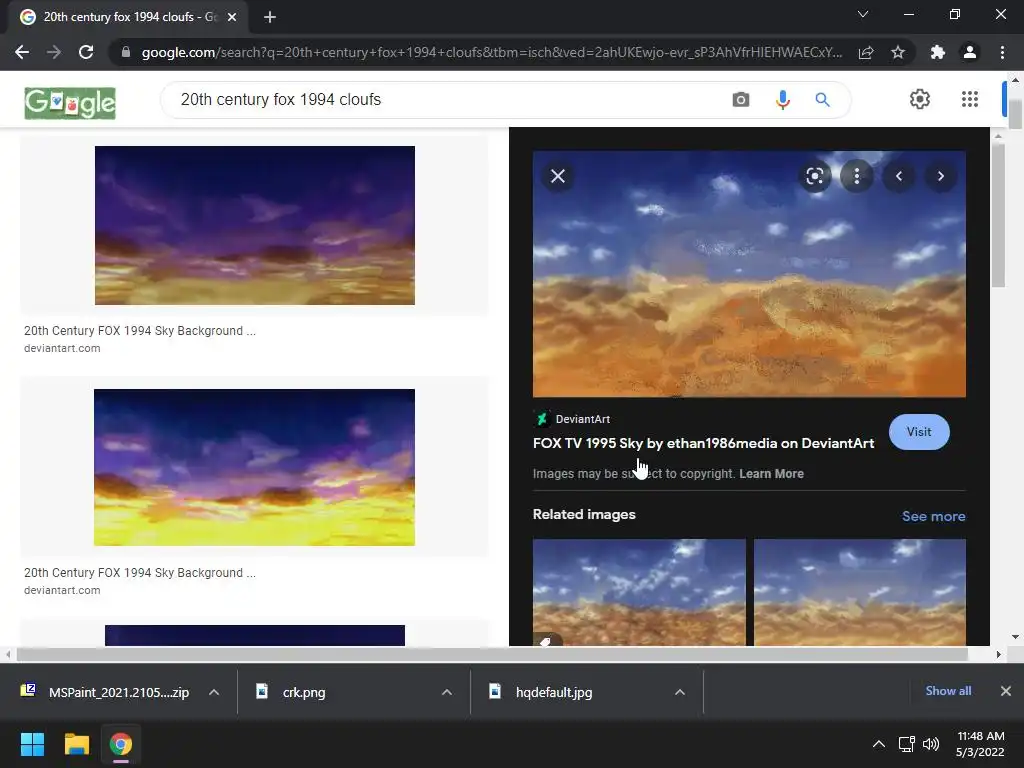Viewport: 1024px width, 768px height.
Task: Show the next image in preview
Action: point(940,176)
